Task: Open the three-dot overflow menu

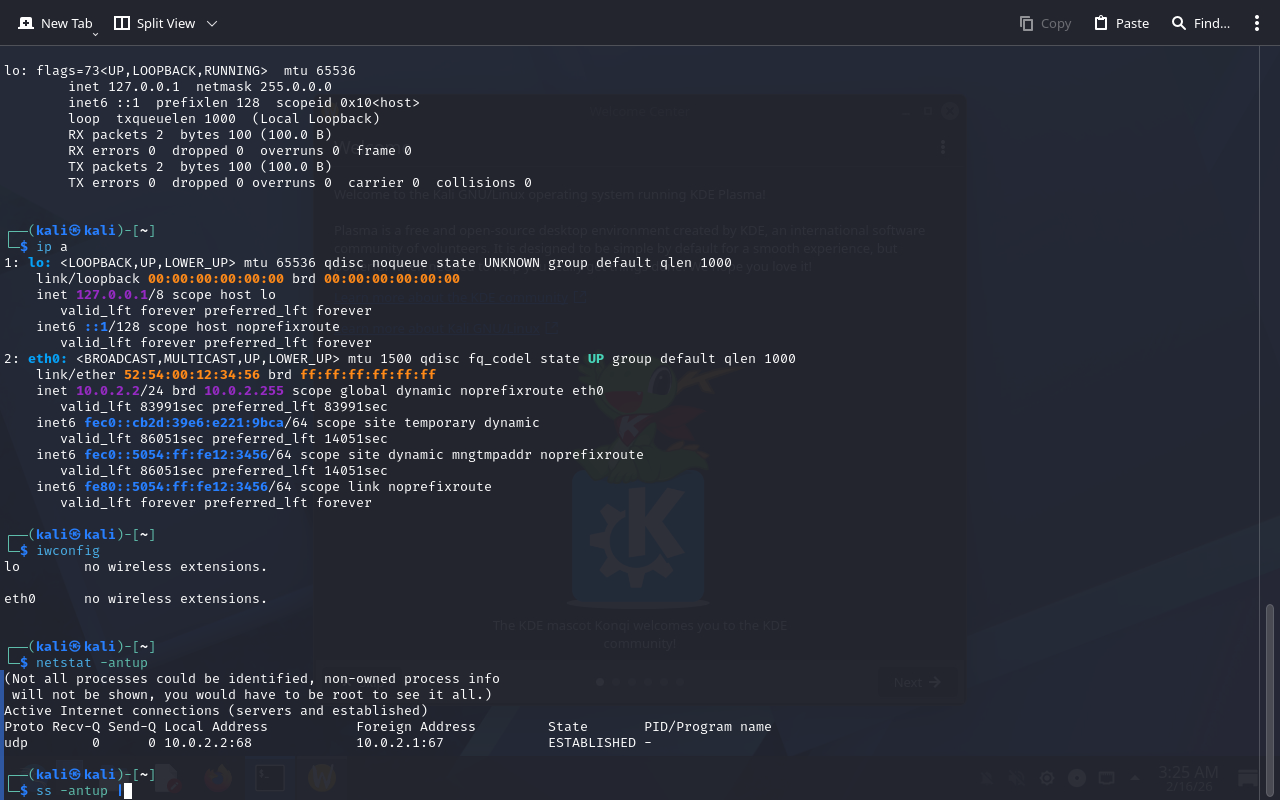Action: (1257, 23)
